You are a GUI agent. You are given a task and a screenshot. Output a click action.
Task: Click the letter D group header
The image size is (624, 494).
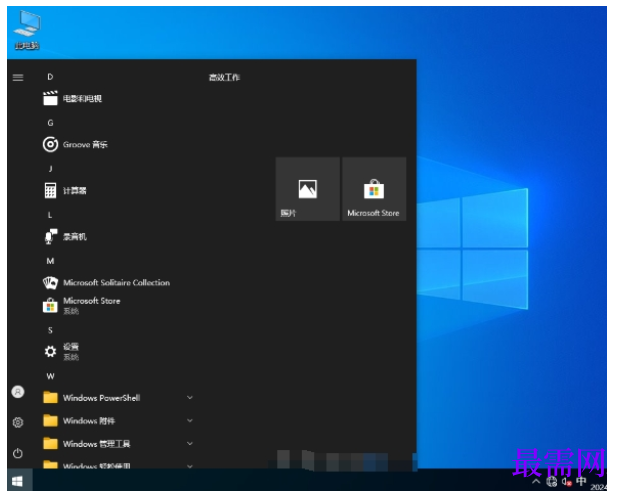50,77
